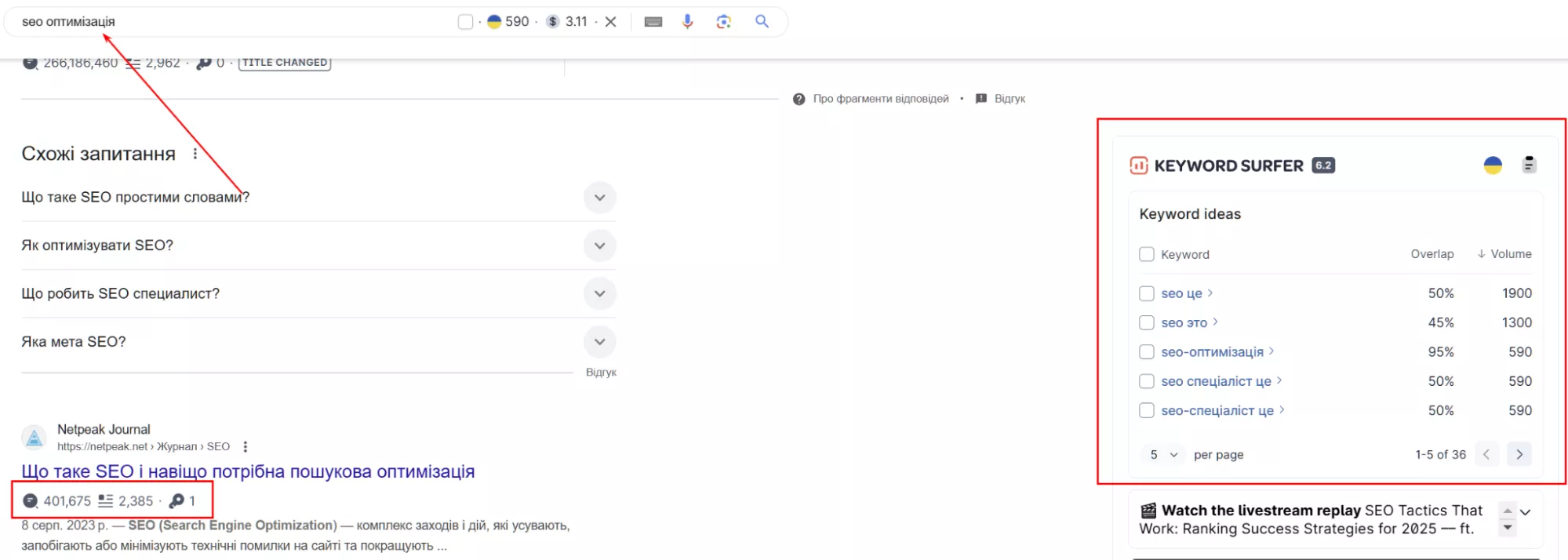Sort keyword ideas by Volume column
Image resolution: width=1568 pixels, height=560 pixels.
[x=1504, y=254]
